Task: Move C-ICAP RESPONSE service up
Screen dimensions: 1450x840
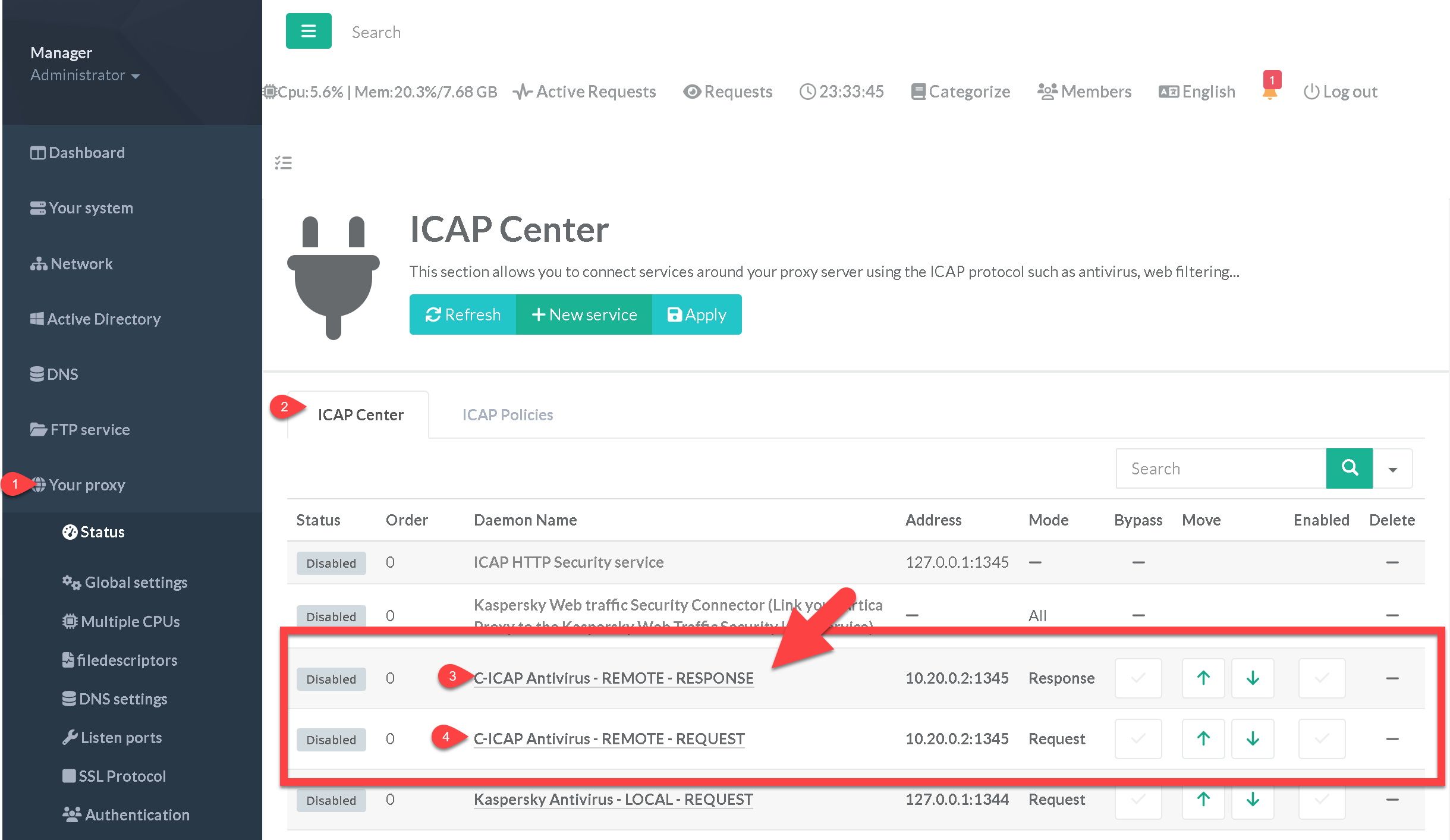Action: tap(1203, 678)
